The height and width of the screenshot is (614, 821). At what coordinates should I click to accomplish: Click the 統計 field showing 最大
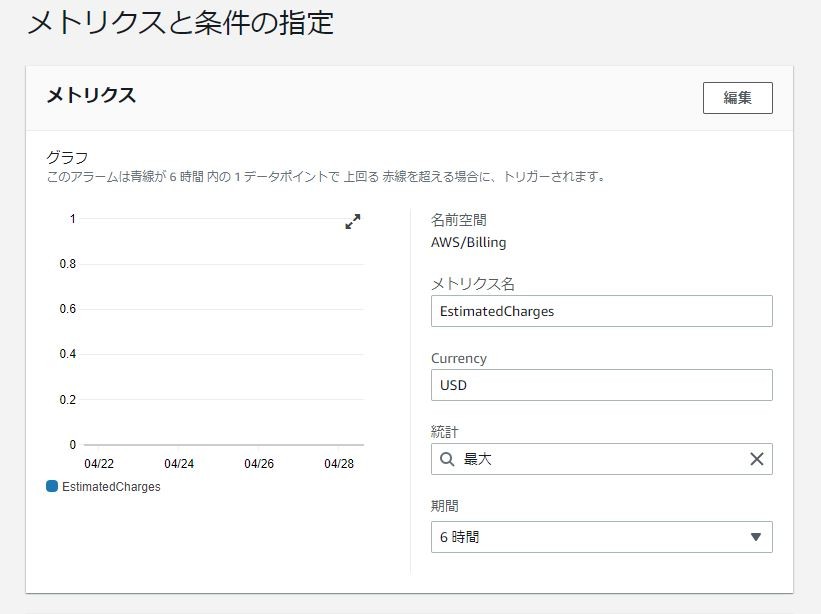tap(601, 459)
